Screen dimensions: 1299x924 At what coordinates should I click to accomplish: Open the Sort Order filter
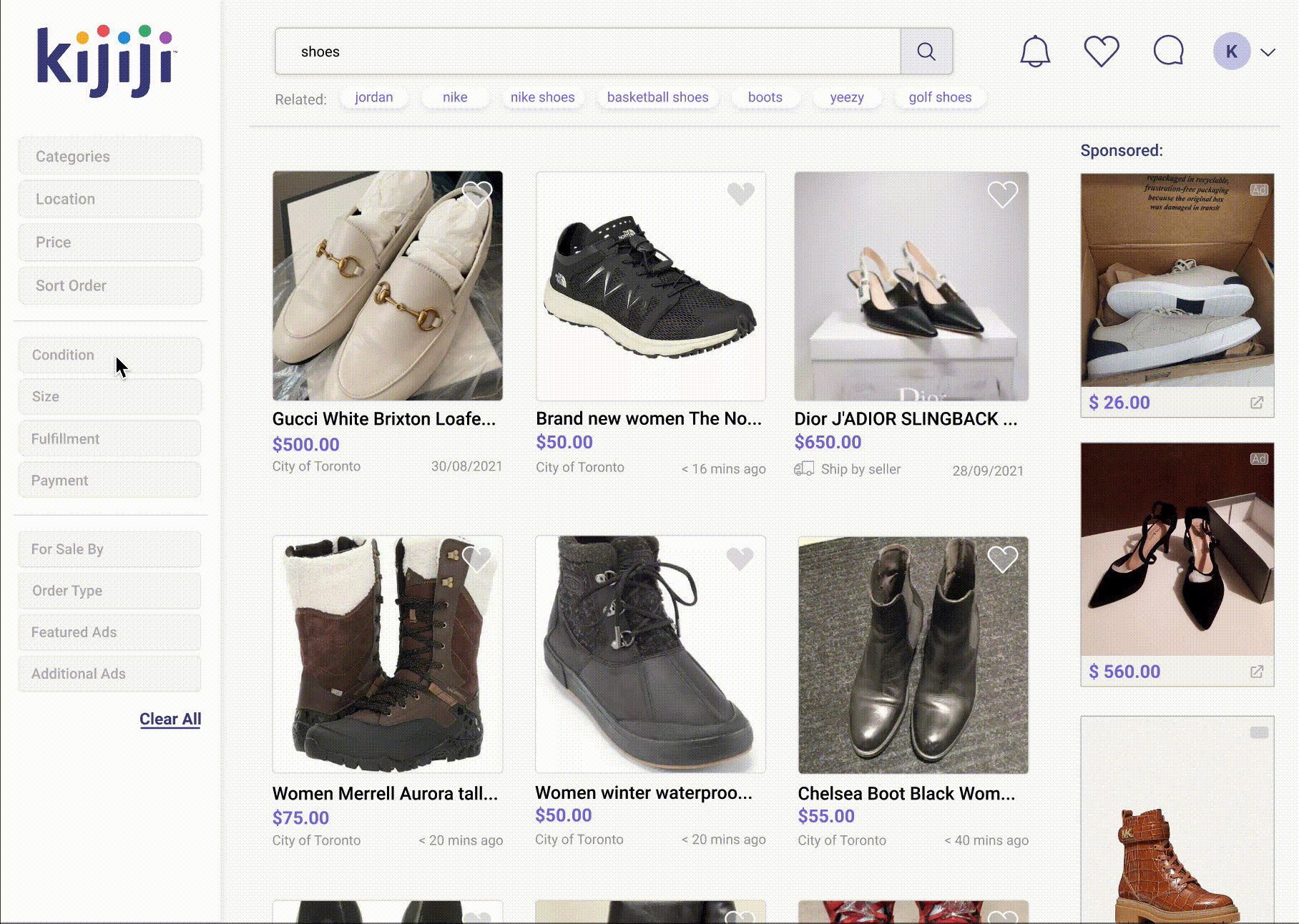[110, 285]
